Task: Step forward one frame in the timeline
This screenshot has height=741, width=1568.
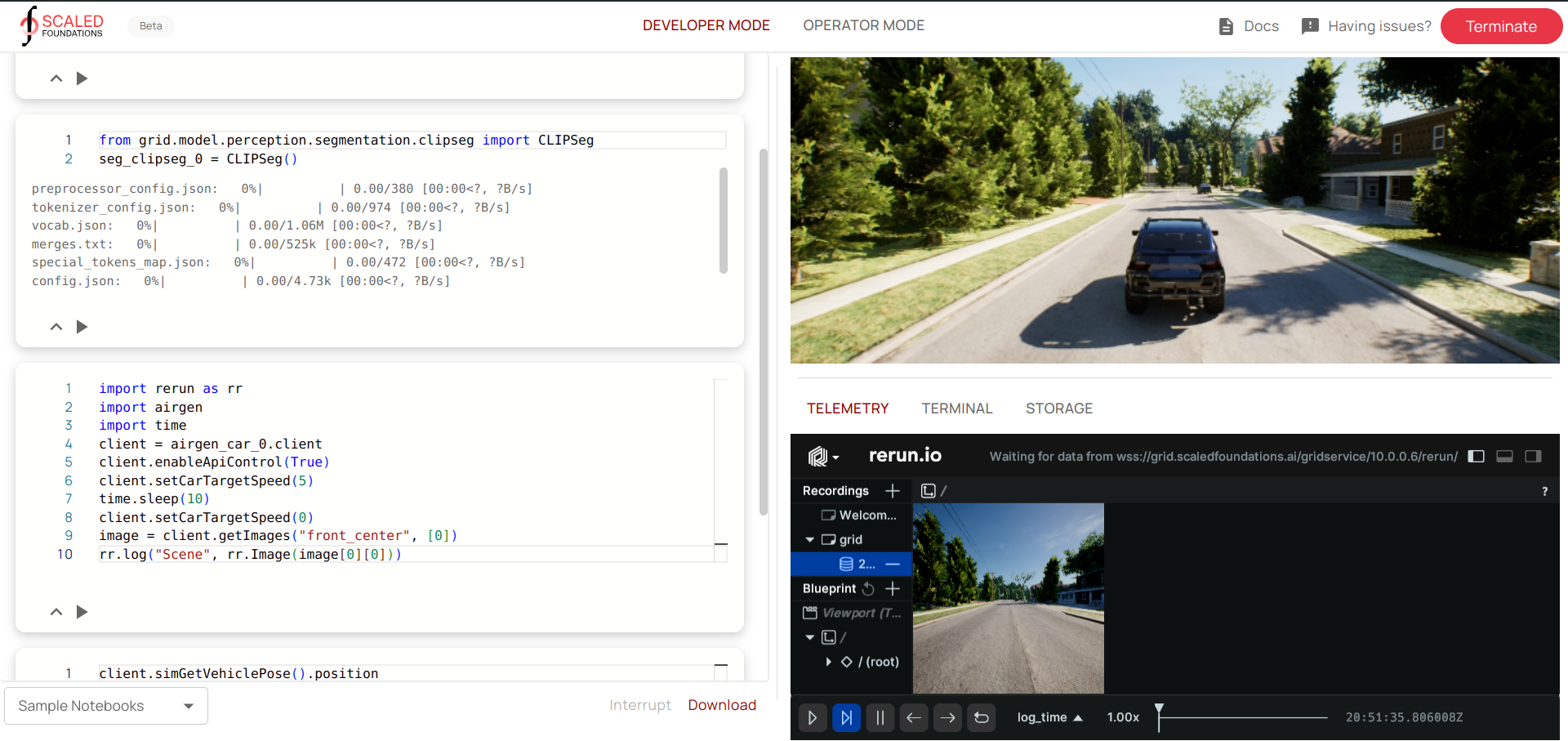Action: pyautogui.click(x=947, y=717)
